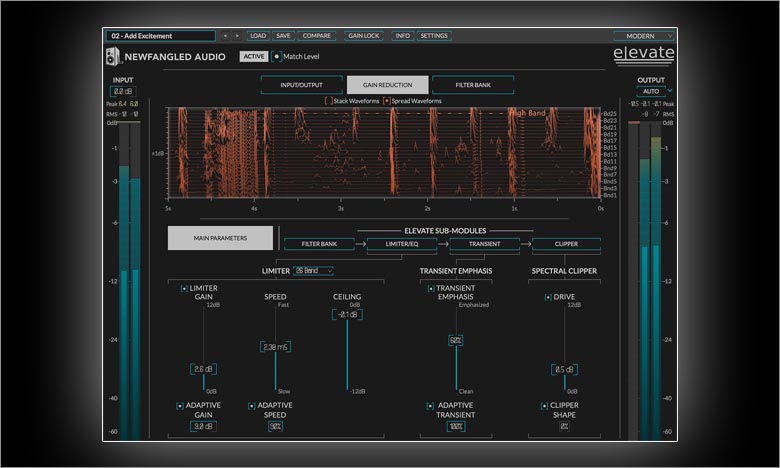Viewport: 780px width, 468px height.
Task: Click the input gain value 0.0 dB
Action: [x=123, y=92]
